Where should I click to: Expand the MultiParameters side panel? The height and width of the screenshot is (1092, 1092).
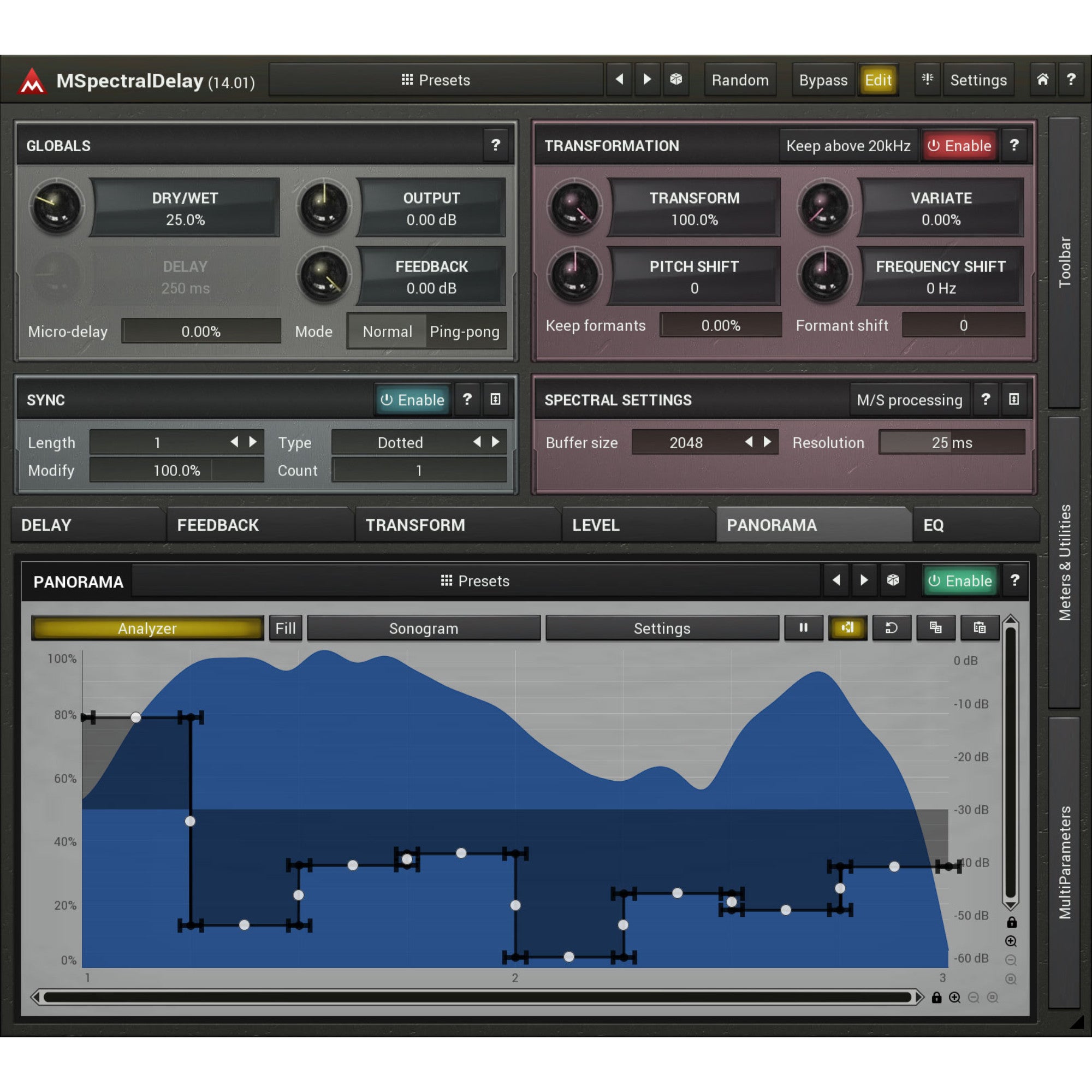(1064, 863)
